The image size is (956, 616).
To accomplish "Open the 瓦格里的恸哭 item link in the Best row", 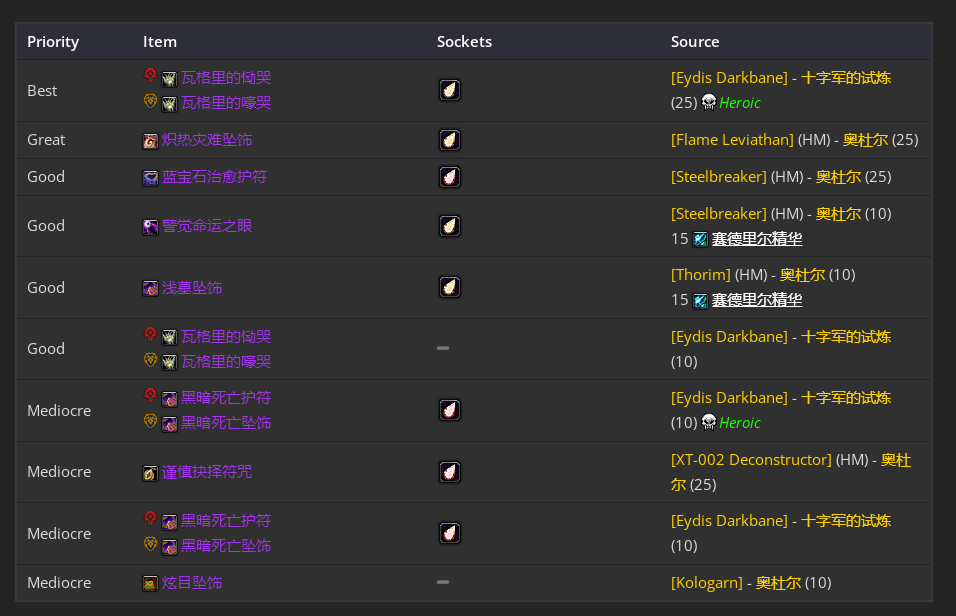I will [225, 77].
